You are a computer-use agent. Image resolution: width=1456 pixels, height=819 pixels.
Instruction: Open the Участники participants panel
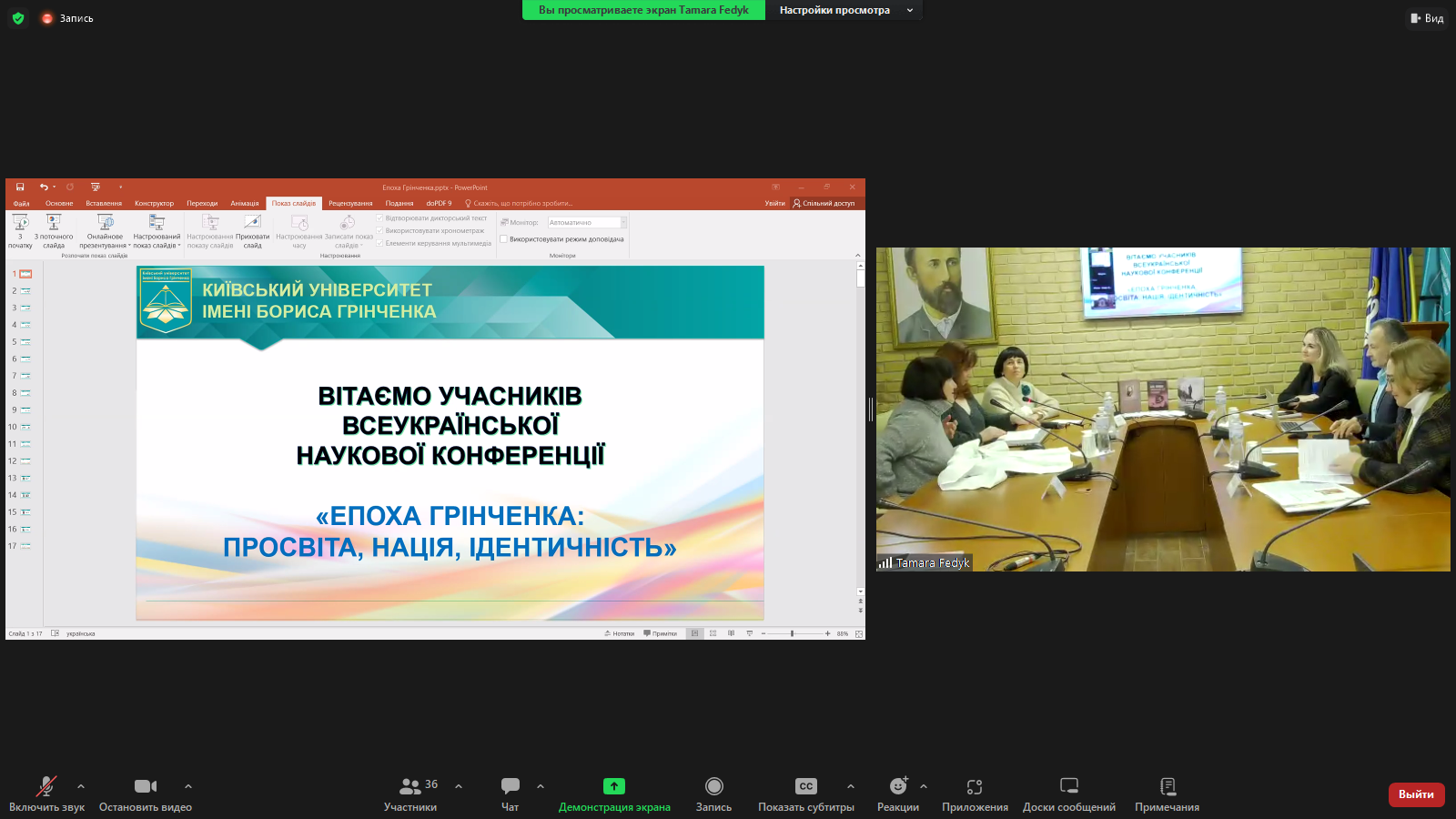[410, 793]
